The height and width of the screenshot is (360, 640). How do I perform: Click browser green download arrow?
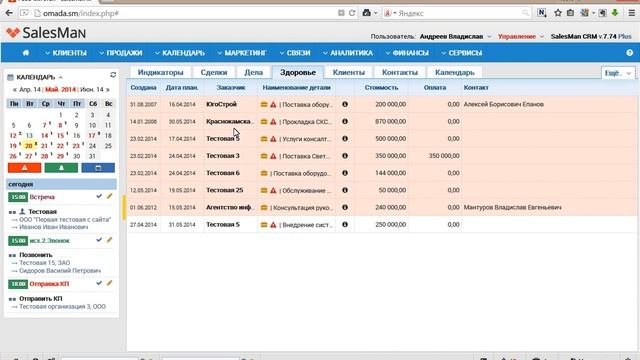pyautogui.click(x=615, y=13)
